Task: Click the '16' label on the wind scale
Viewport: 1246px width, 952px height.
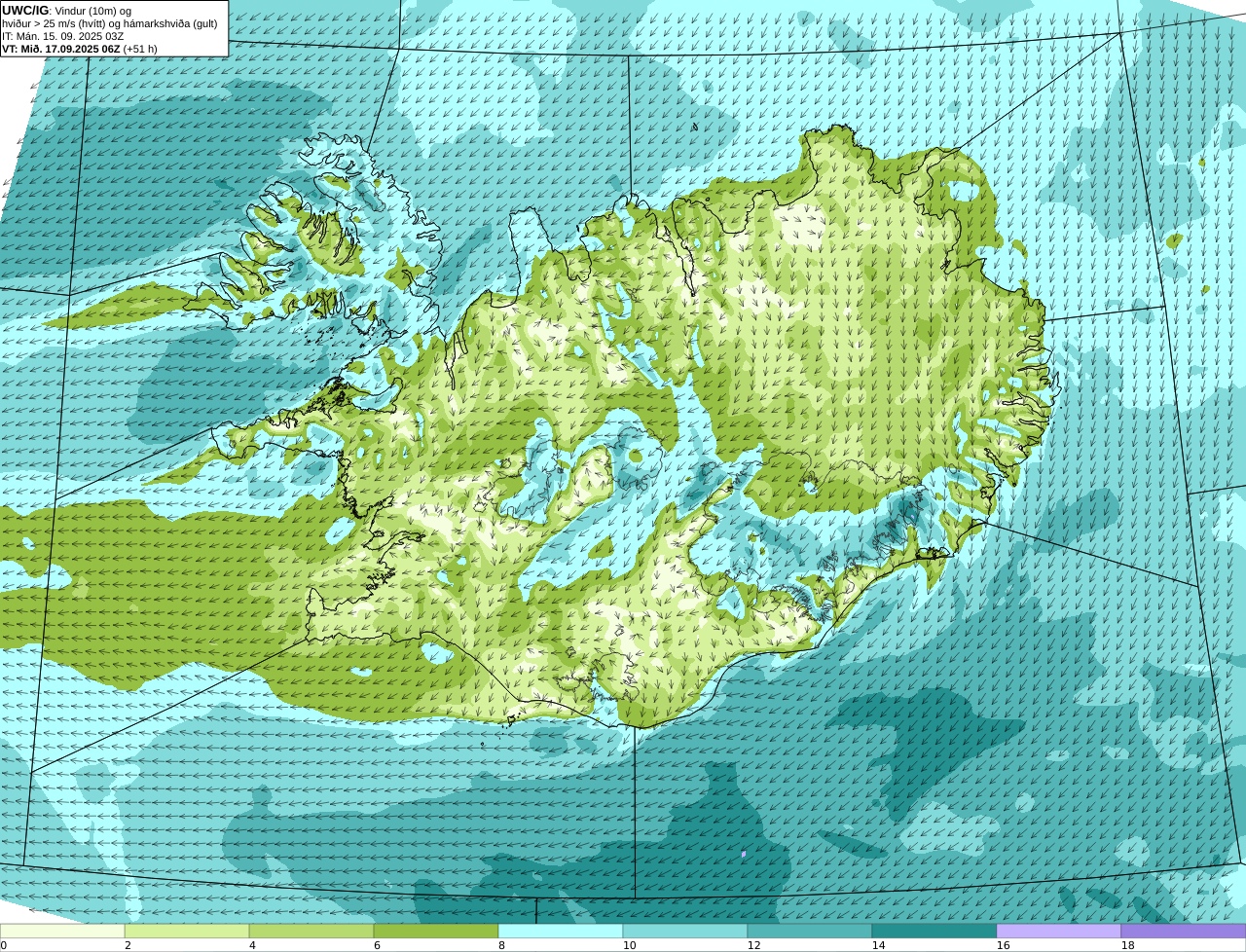Action: [x=1003, y=945]
